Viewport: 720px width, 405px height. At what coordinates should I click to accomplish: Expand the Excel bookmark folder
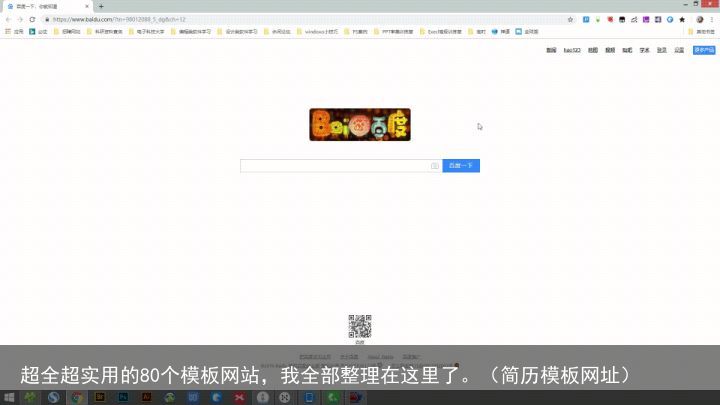pyautogui.click(x=440, y=32)
